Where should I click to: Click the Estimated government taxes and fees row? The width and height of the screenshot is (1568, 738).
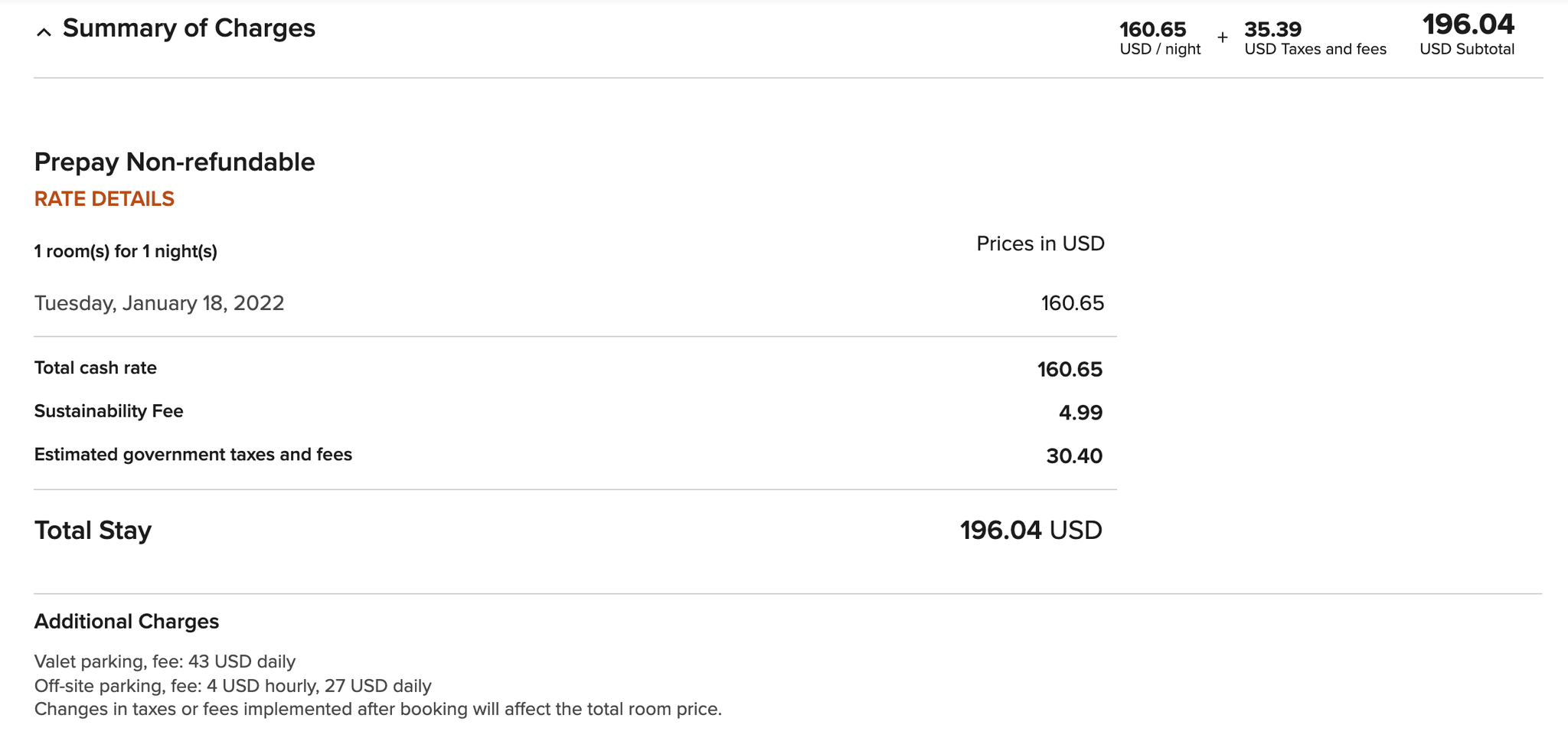tap(193, 454)
